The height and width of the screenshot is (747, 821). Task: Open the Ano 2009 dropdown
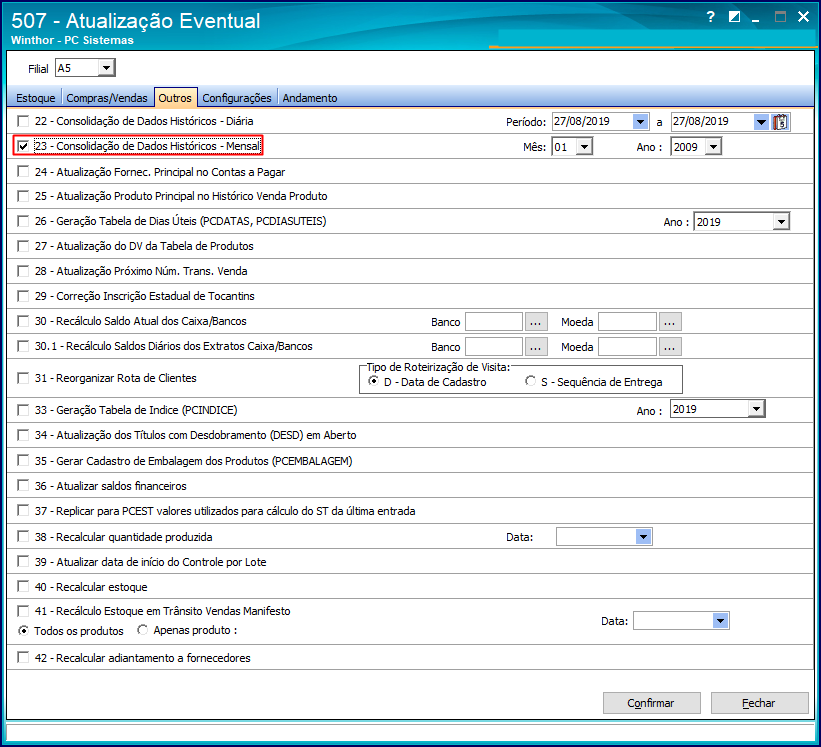[x=713, y=147]
